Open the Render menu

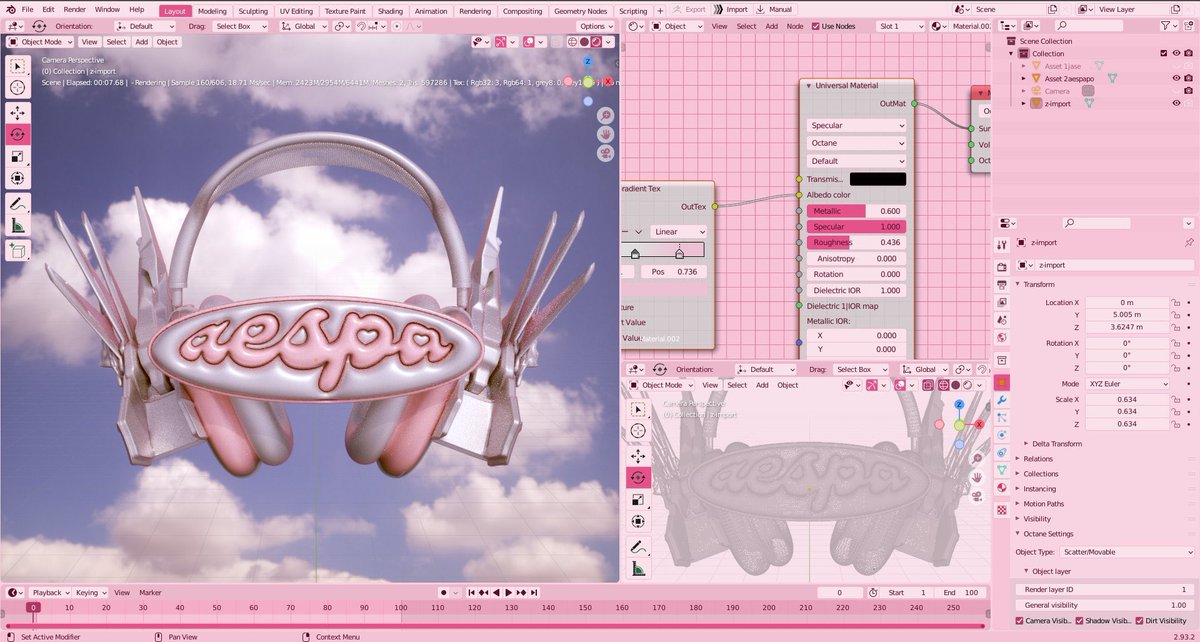(x=75, y=9)
